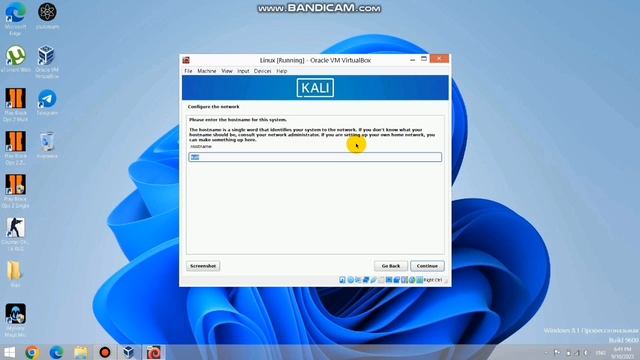The height and width of the screenshot is (360, 640).
Task: Select the Oracle VM VirtualBox desktop shortcut
Action: click(x=47, y=62)
